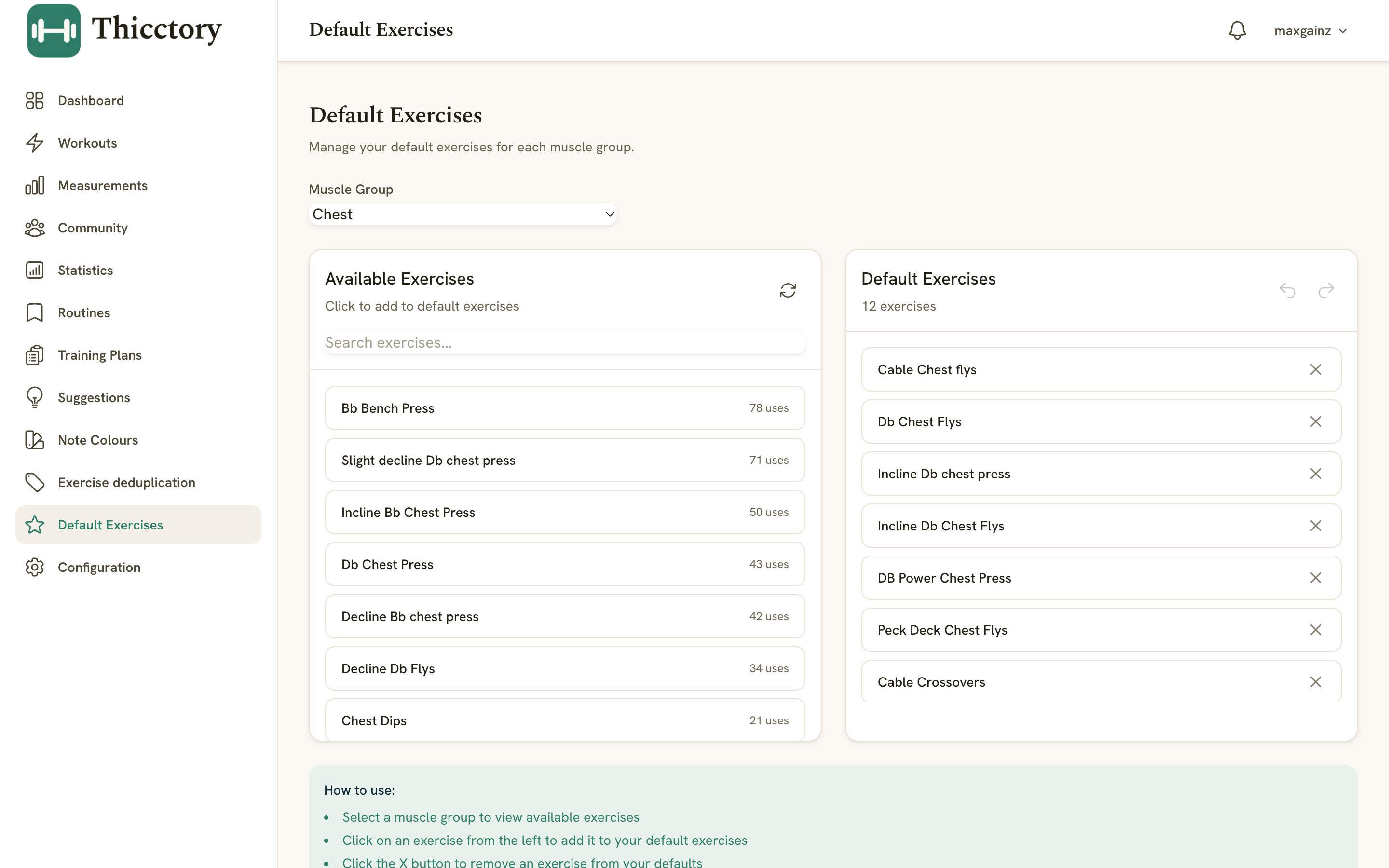Screen dimensions: 1389x868
Task: Remove Cable Chest flys from defaults
Action: click(1316, 370)
